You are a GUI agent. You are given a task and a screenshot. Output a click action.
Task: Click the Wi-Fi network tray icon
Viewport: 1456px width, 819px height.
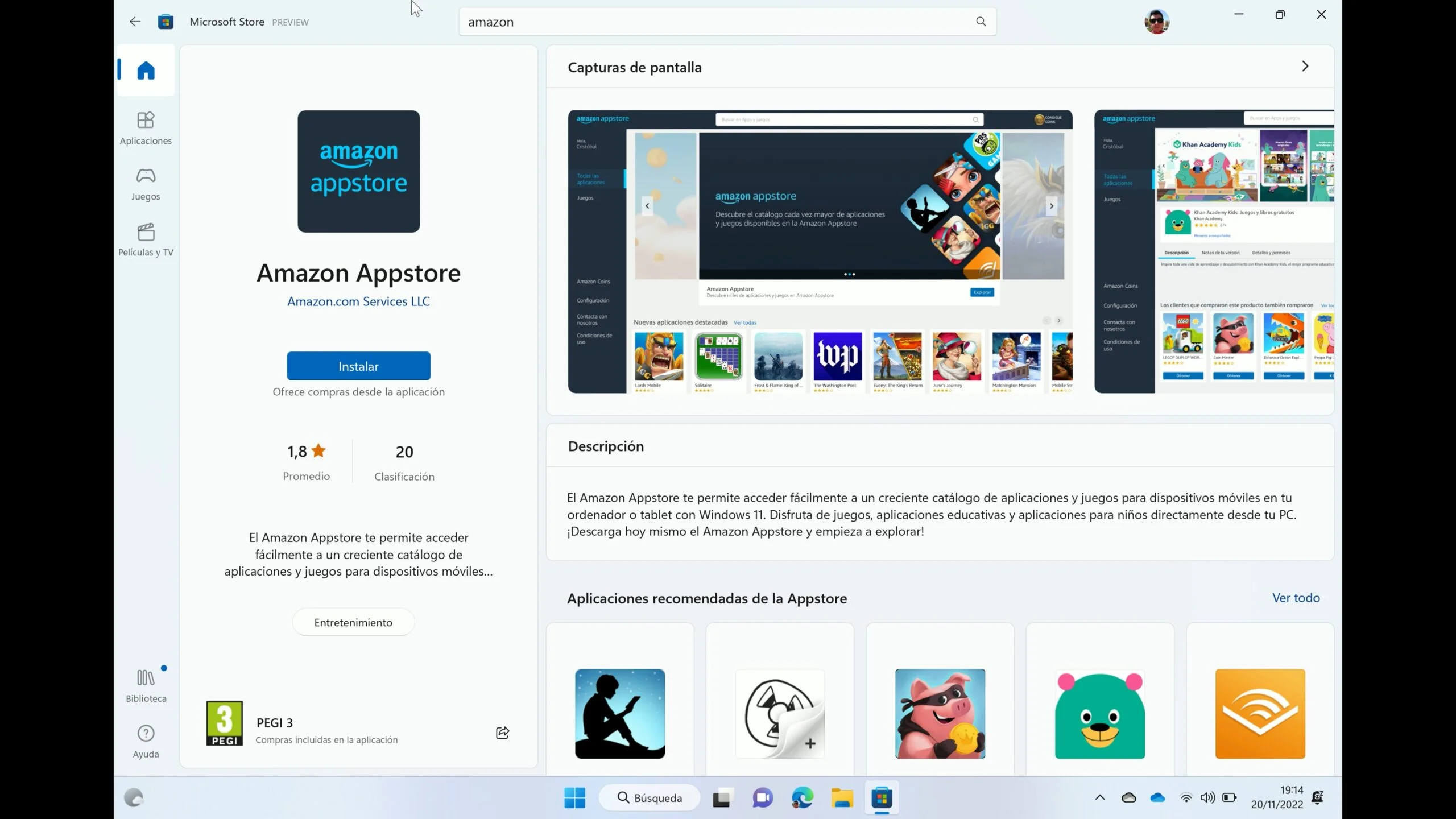pyautogui.click(x=1186, y=797)
